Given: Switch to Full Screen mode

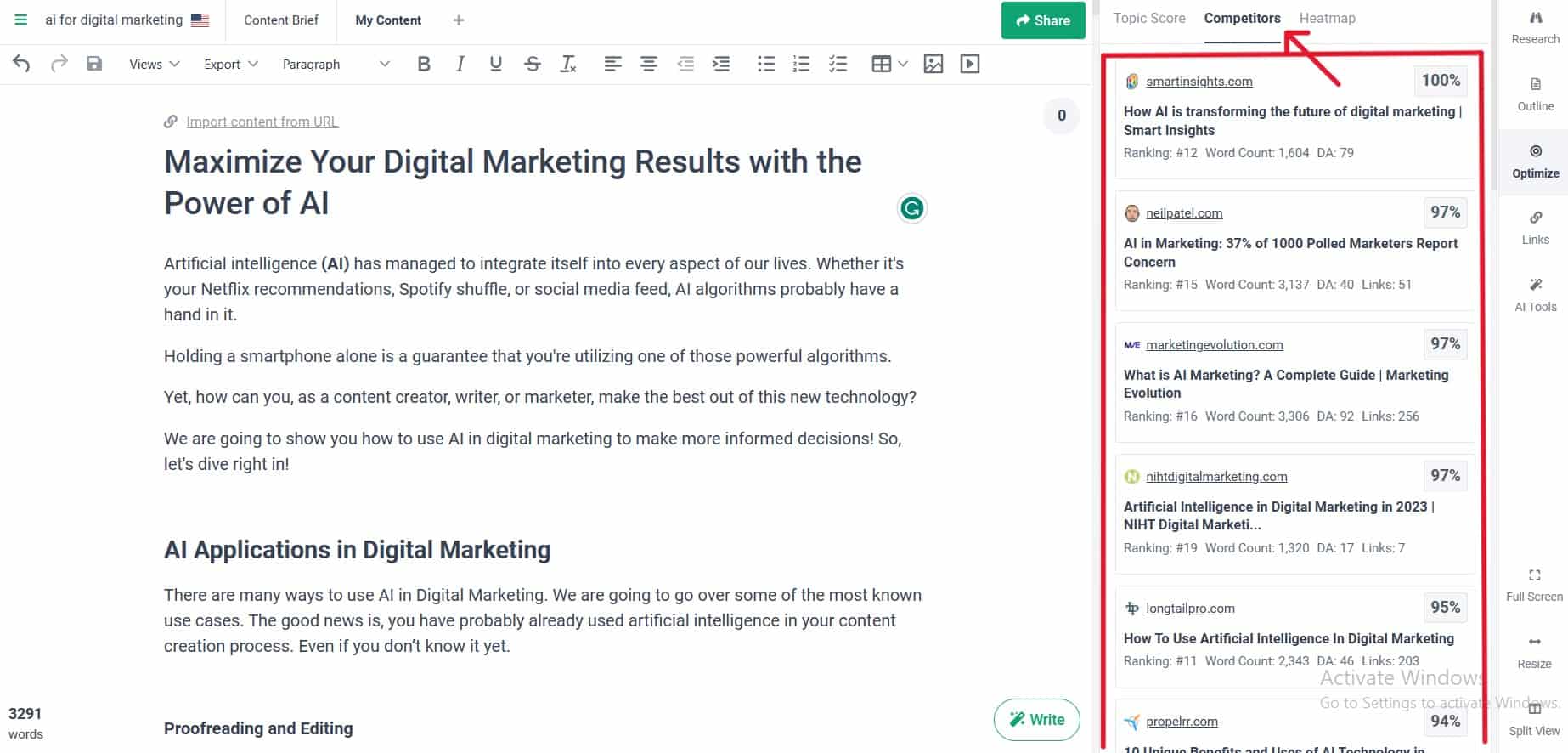Looking at the screenshot, I should pos(1534,585).
